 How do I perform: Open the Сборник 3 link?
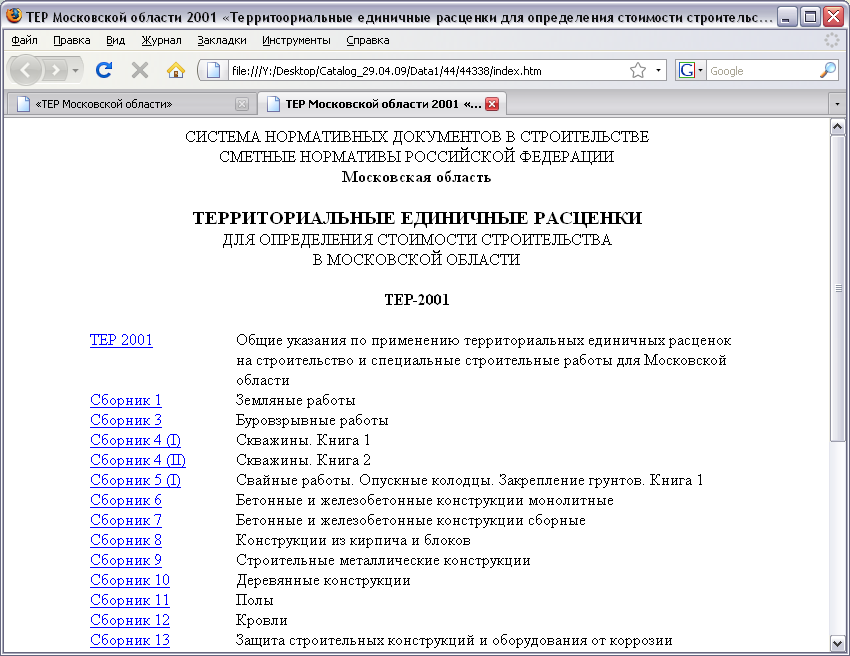(x=126, y=420)
